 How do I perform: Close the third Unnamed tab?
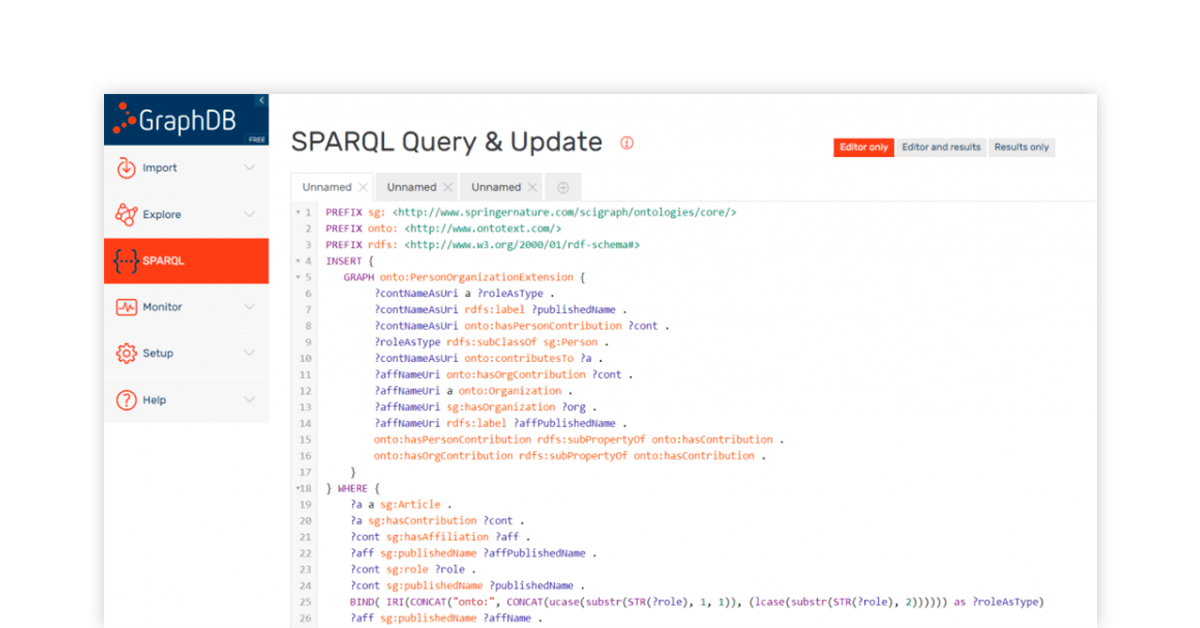coord(533,187)
